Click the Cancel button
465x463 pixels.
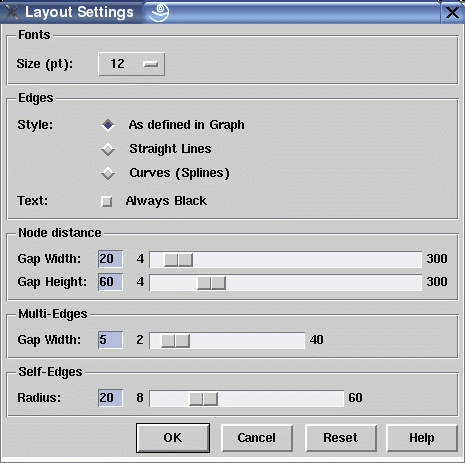(x=257, y=438)
